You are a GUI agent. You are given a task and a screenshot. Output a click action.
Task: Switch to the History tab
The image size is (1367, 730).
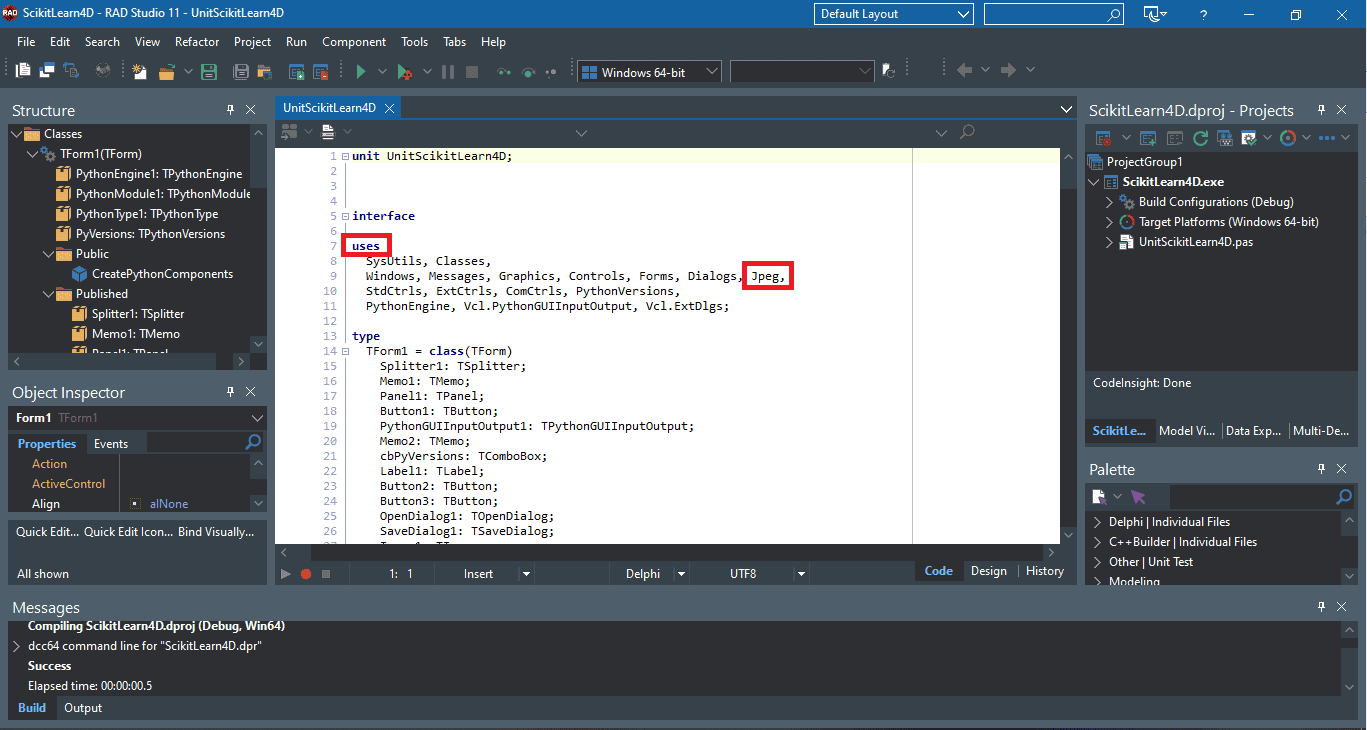(x=1045, y=571)
